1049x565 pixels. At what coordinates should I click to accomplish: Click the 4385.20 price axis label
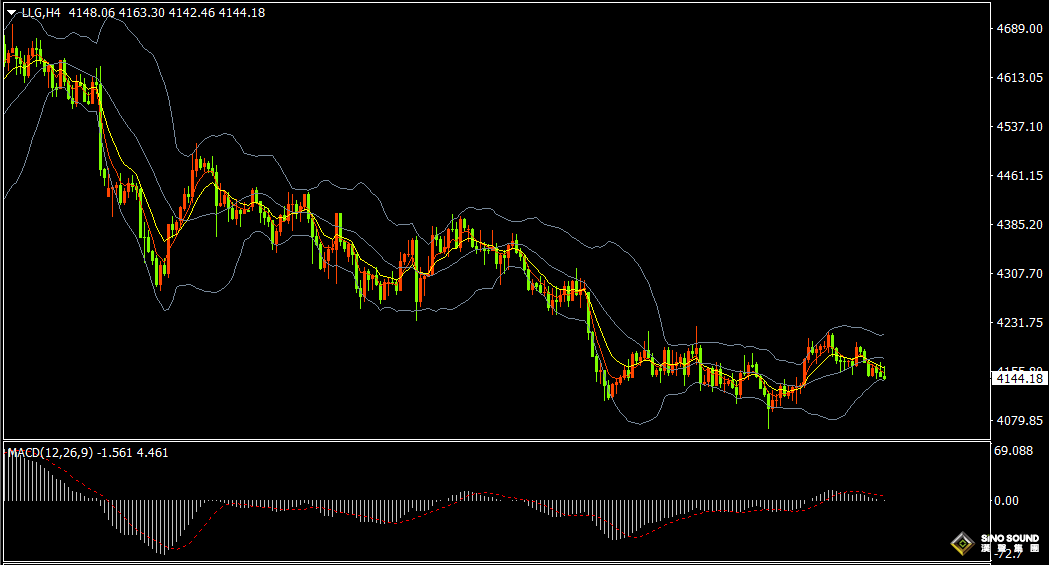click(1020, 225)
